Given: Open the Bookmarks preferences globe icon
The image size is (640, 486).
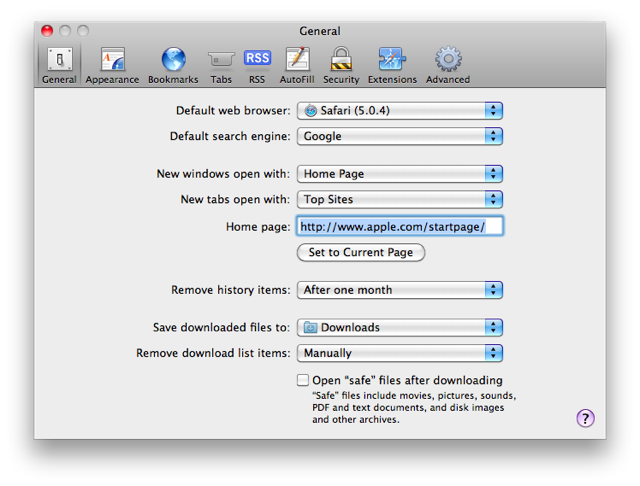Looking at the screenshot, I should click(x=173, y=59).
